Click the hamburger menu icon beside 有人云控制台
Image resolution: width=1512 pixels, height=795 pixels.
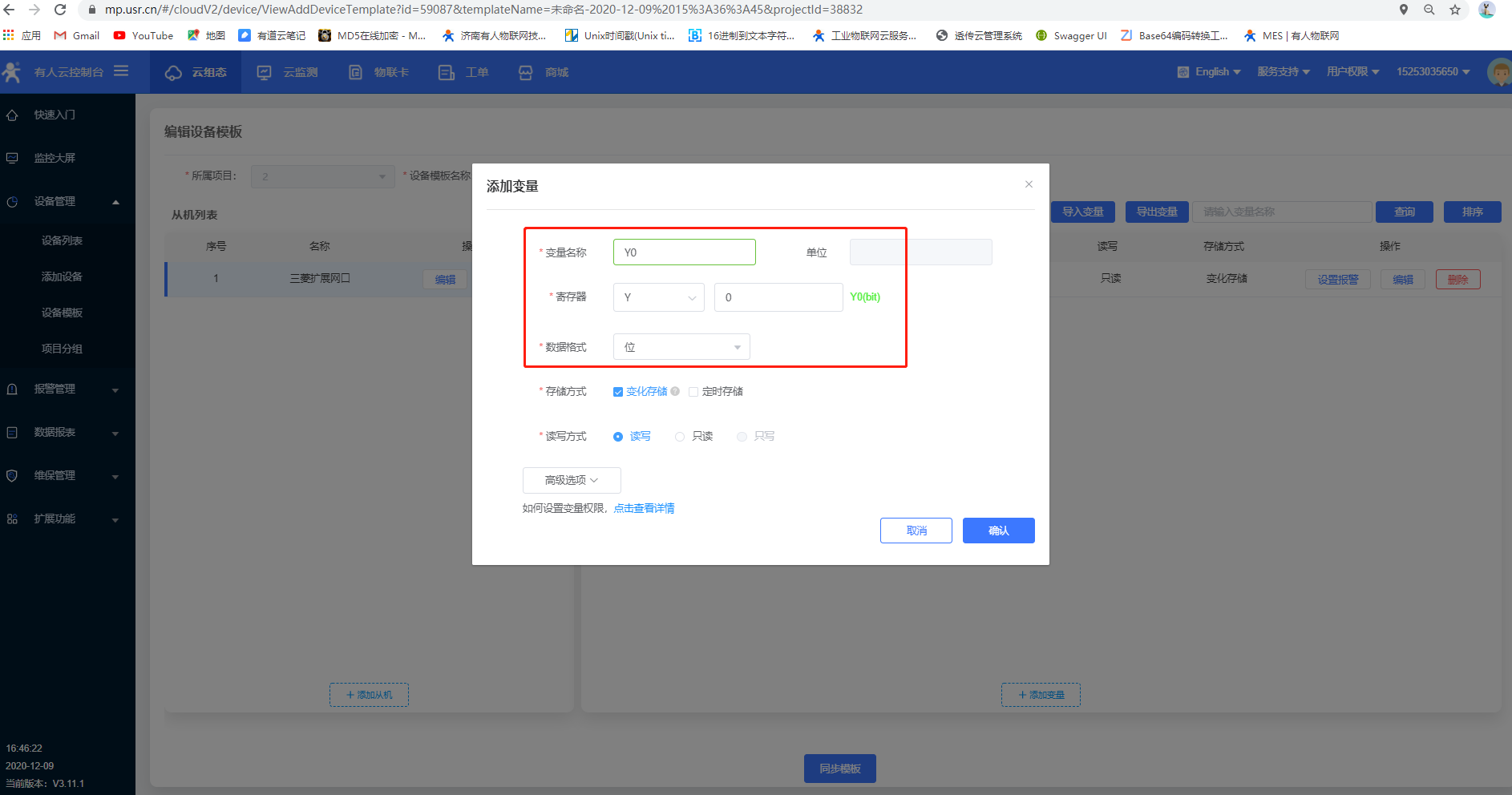(x=121, y=71)
